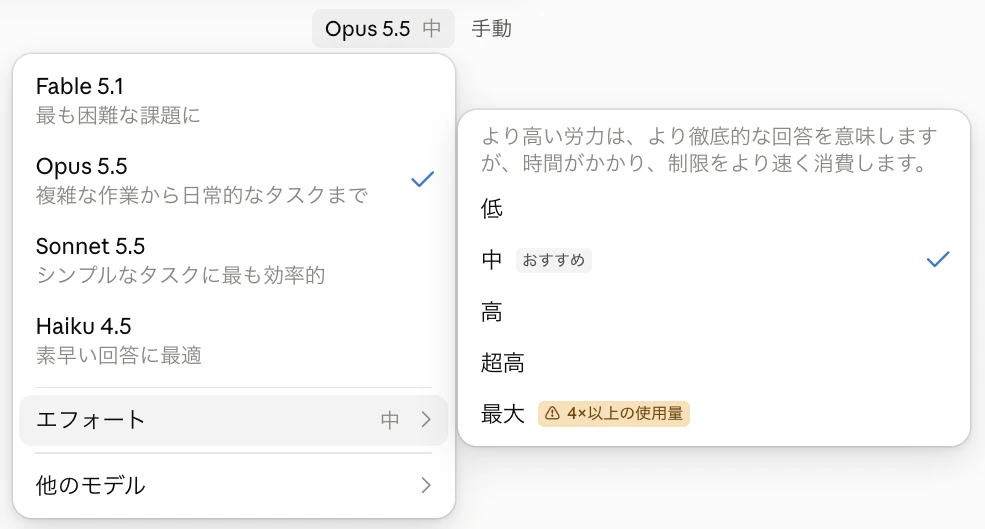Open the Opus 5.5 model selector button
985x529 pixels.
[x=383, y=28]
